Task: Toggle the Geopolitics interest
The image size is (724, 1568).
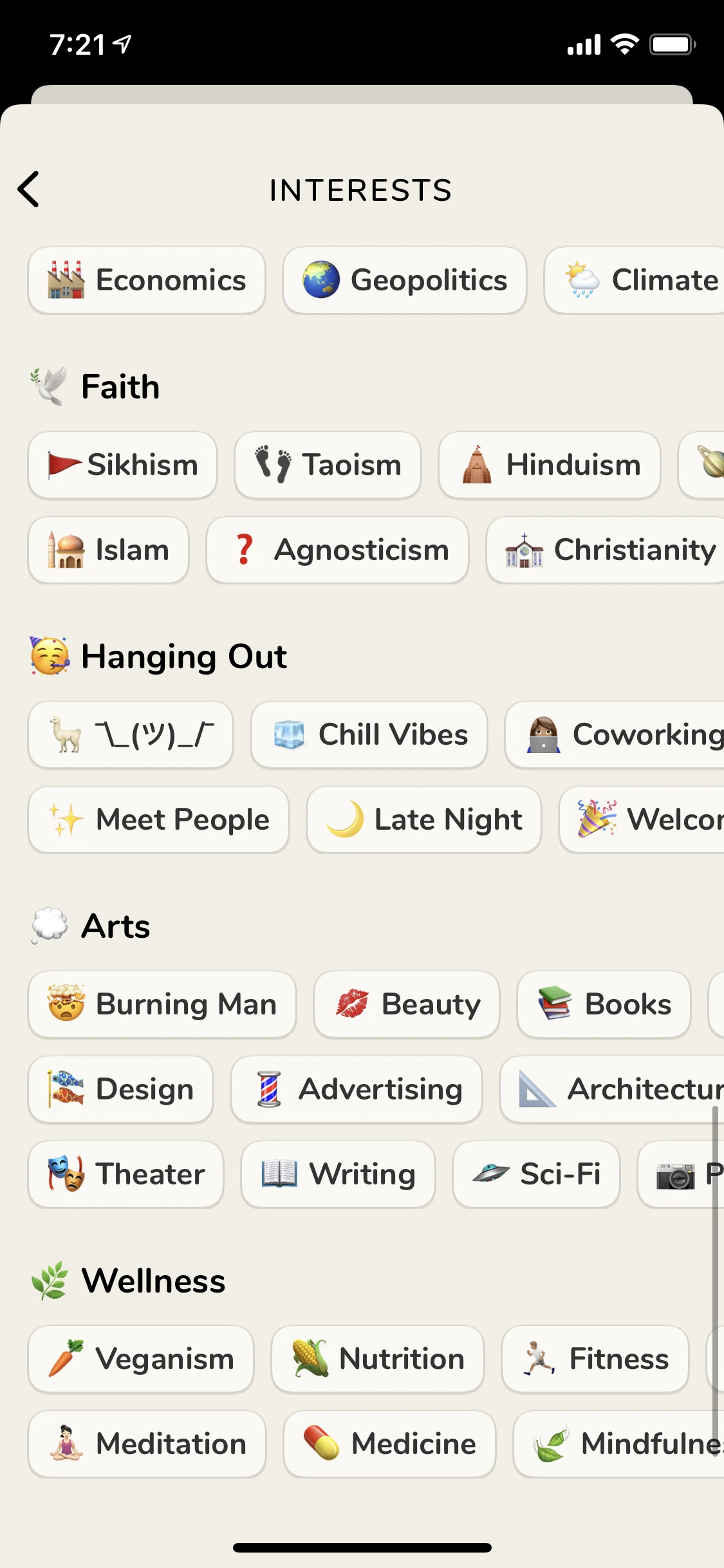Action: (405, 281)
